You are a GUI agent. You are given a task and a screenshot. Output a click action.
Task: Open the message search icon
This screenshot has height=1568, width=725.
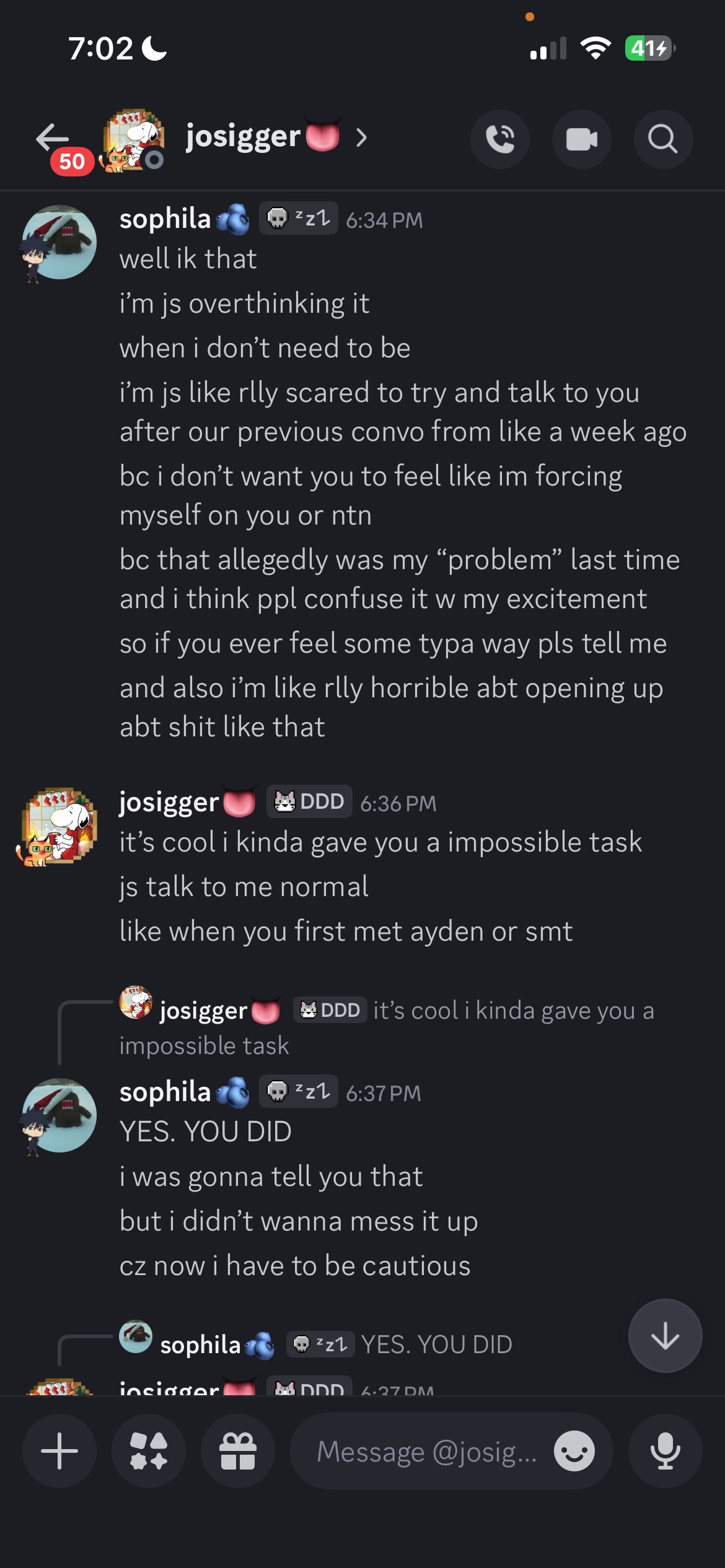662,139
